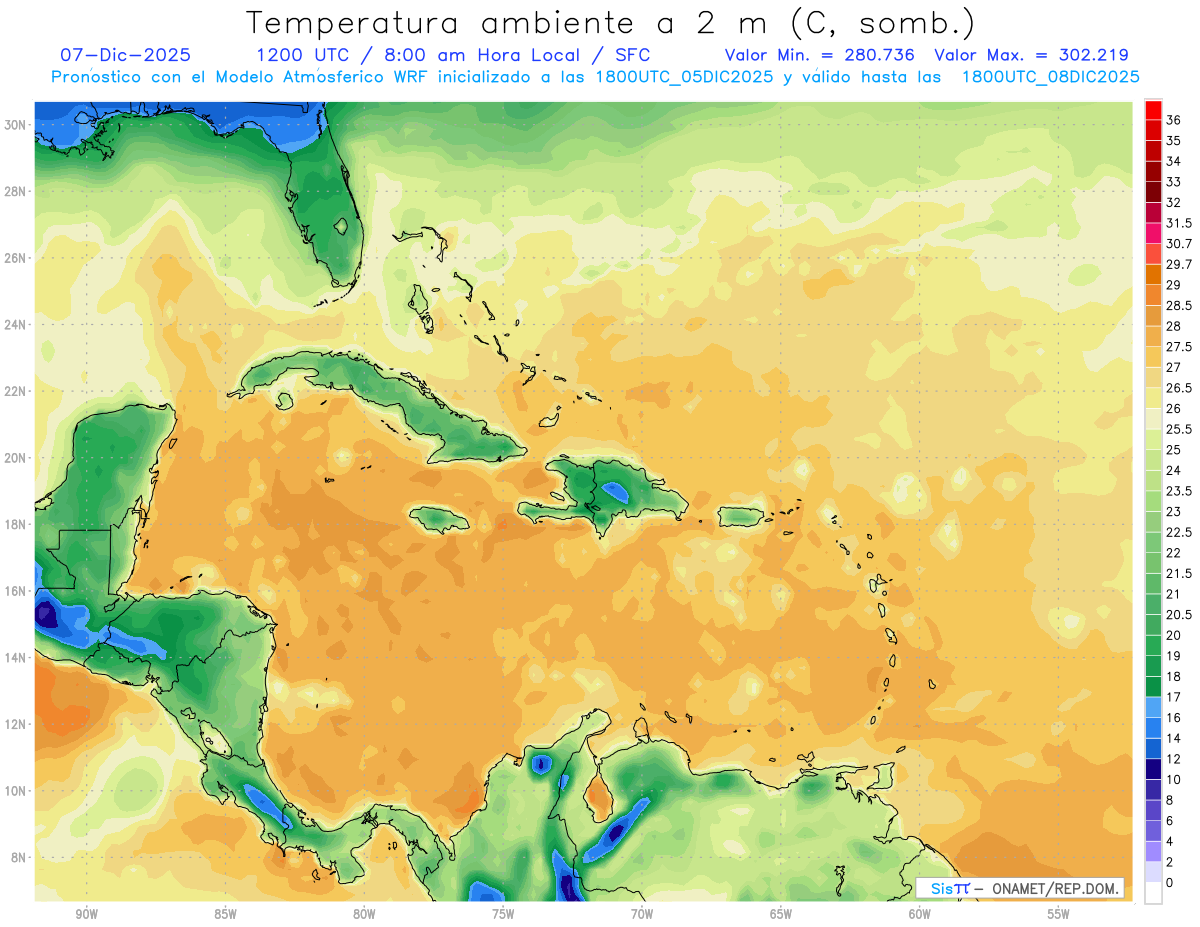Click the colorbar label '33'

point(1174,182)
